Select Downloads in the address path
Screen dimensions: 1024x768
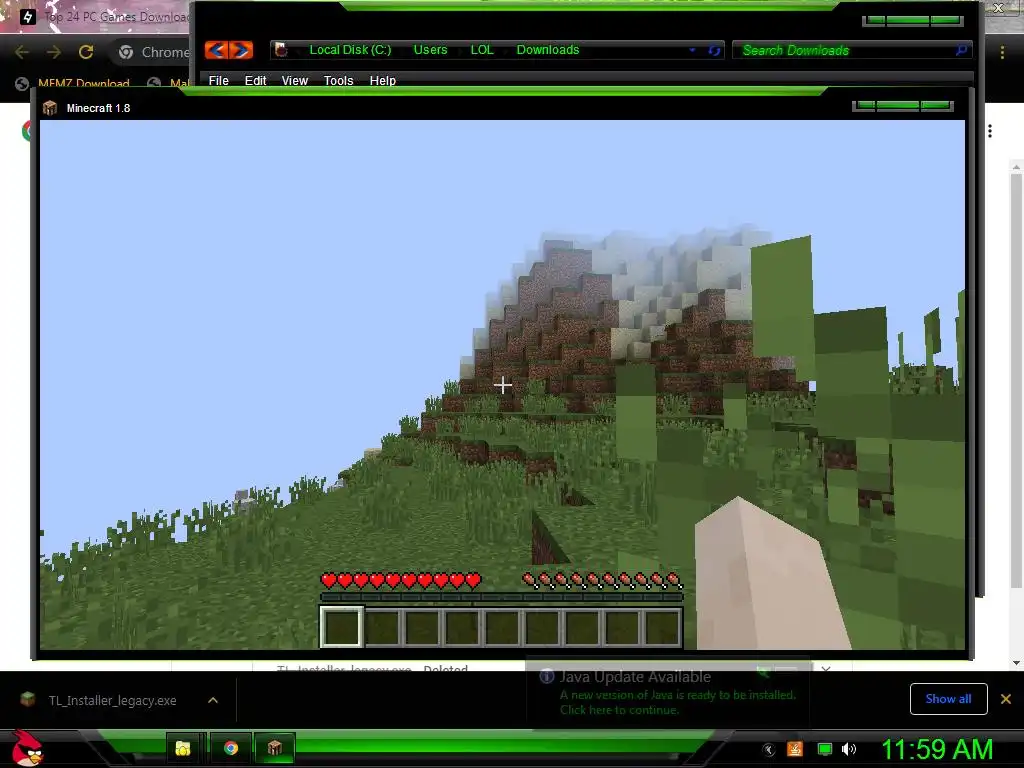(547, 50)
